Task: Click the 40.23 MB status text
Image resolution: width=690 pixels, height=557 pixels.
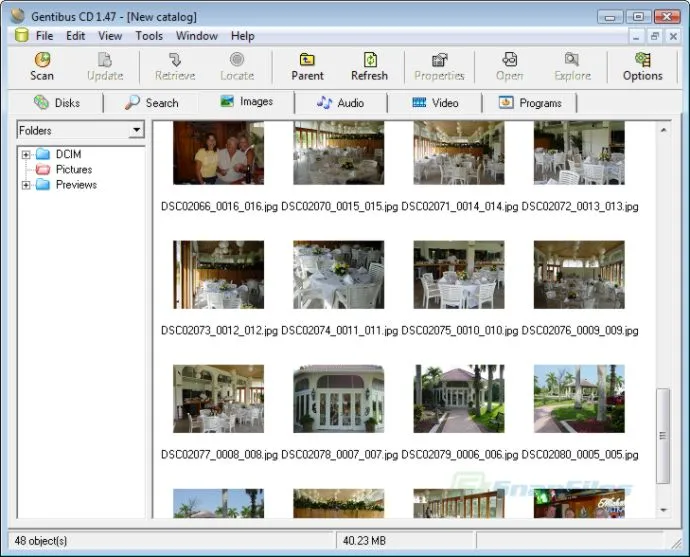Action: coord(364,541)
